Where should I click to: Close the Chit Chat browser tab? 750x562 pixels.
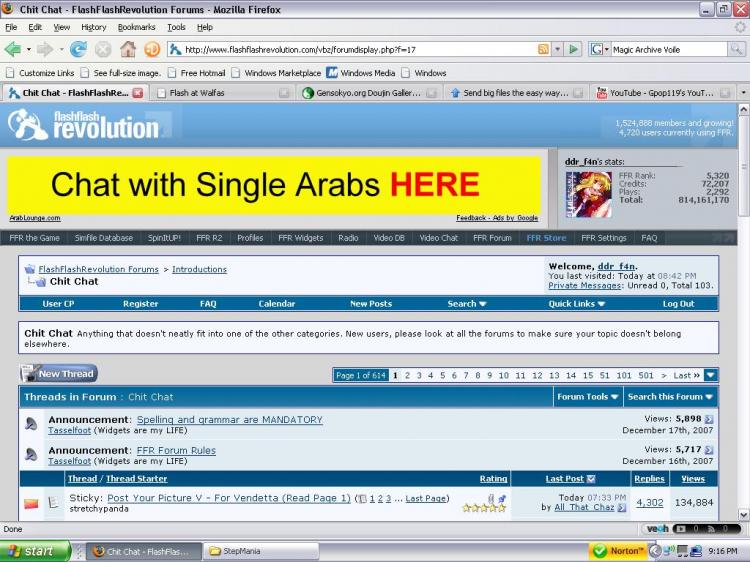pyautogui.click(x=138, y=93)
